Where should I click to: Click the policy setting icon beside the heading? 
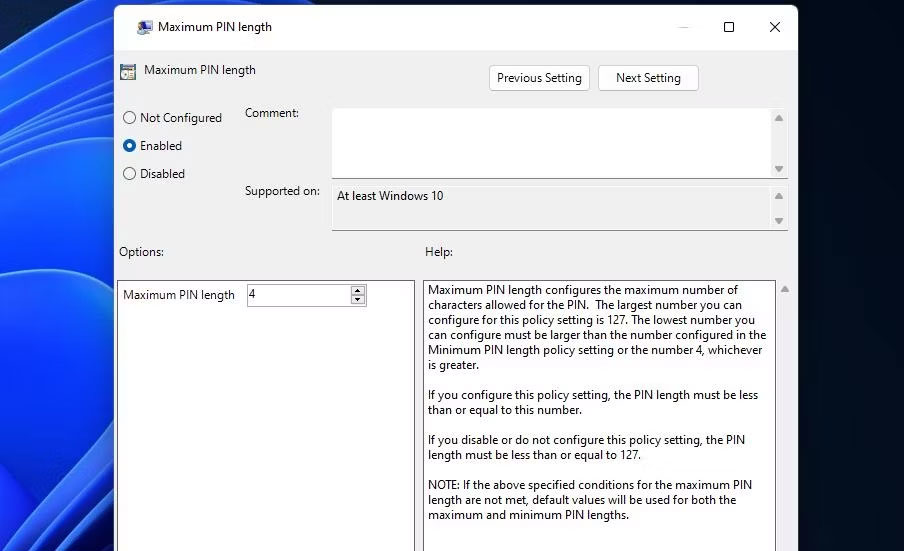(128, 71)
